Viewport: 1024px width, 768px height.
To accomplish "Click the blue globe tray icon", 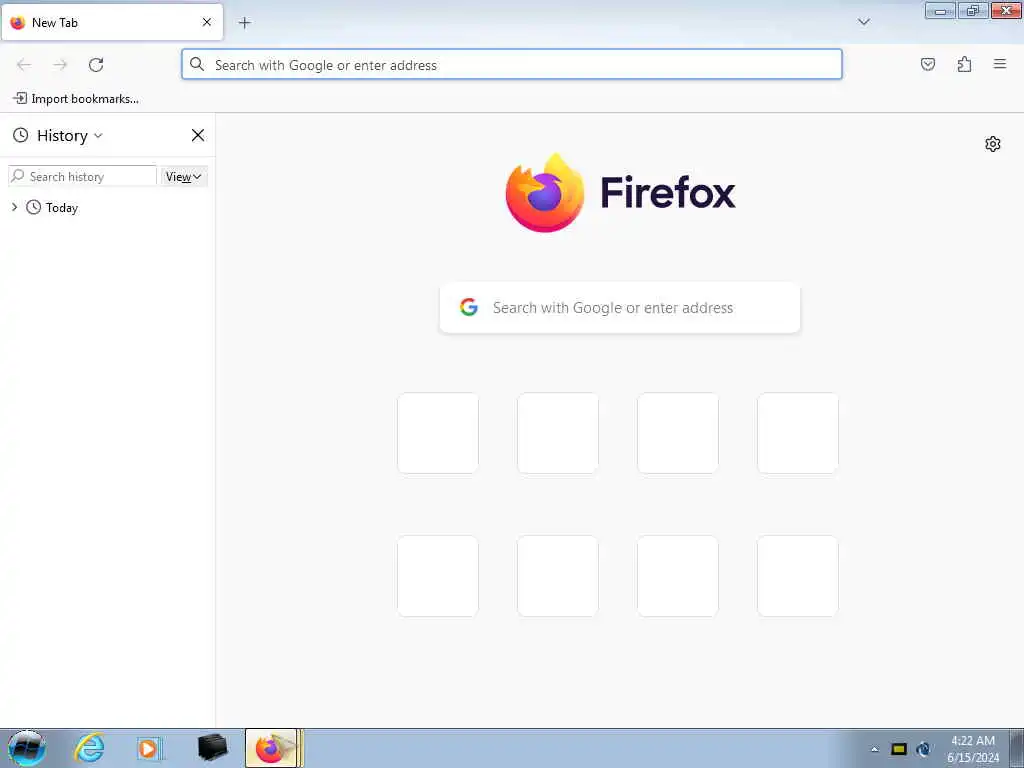I will pyautogui.click(x=923, y=749).
